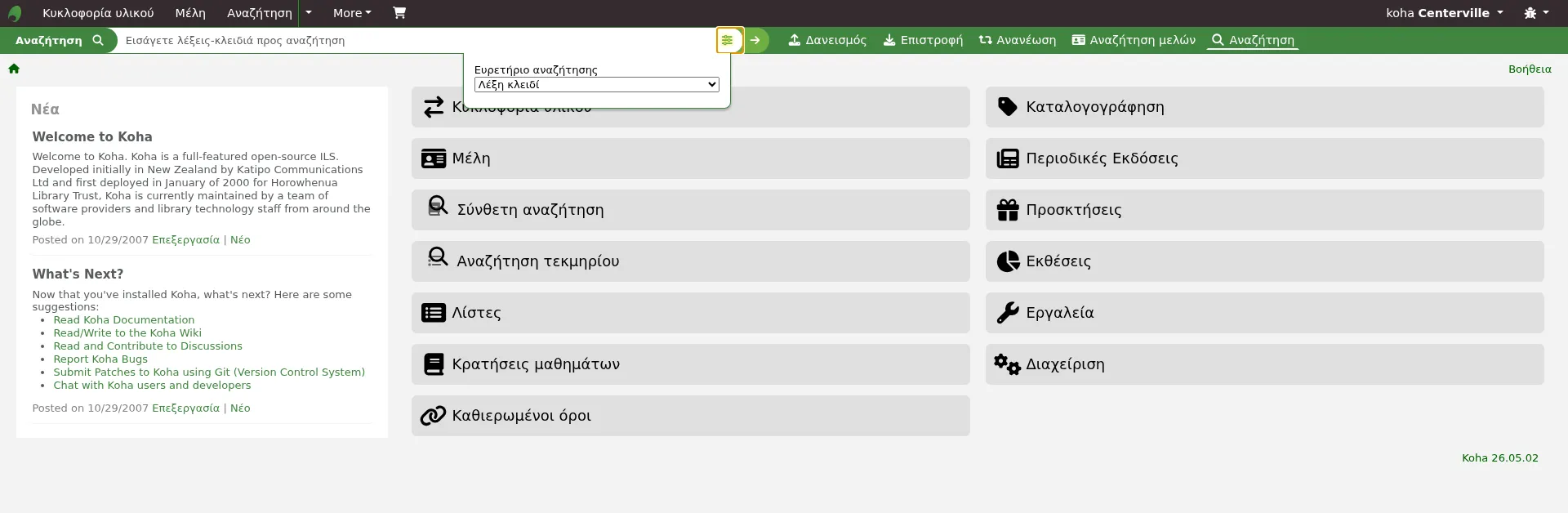Click the magnifier icon beside Αναζήτηση label
The image size is (1568, 513).
coord(98,40)
